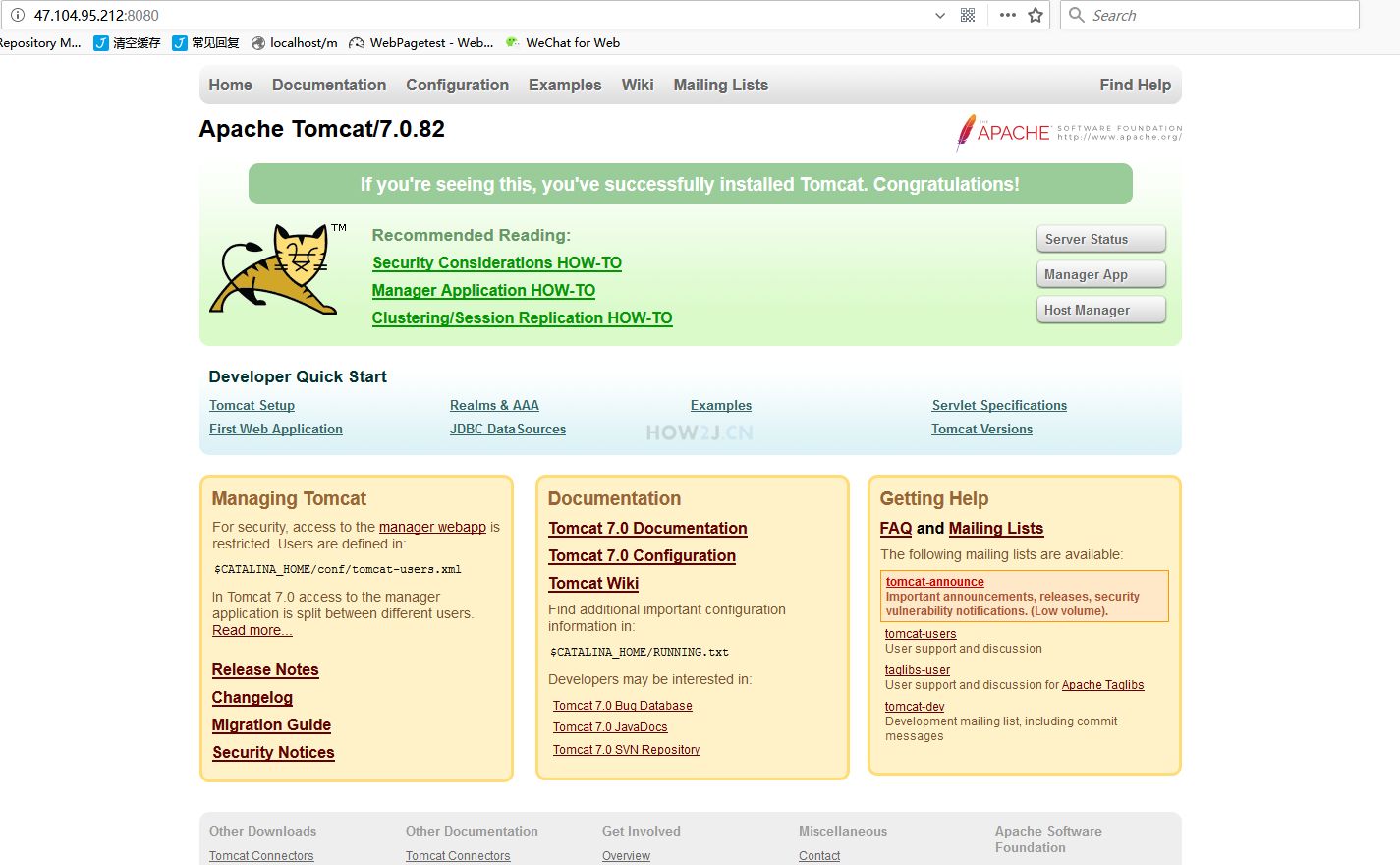Open Security Notices link
Viewport: 1400px width, 865px height.
pyautogui.click(x=273, y=753)
